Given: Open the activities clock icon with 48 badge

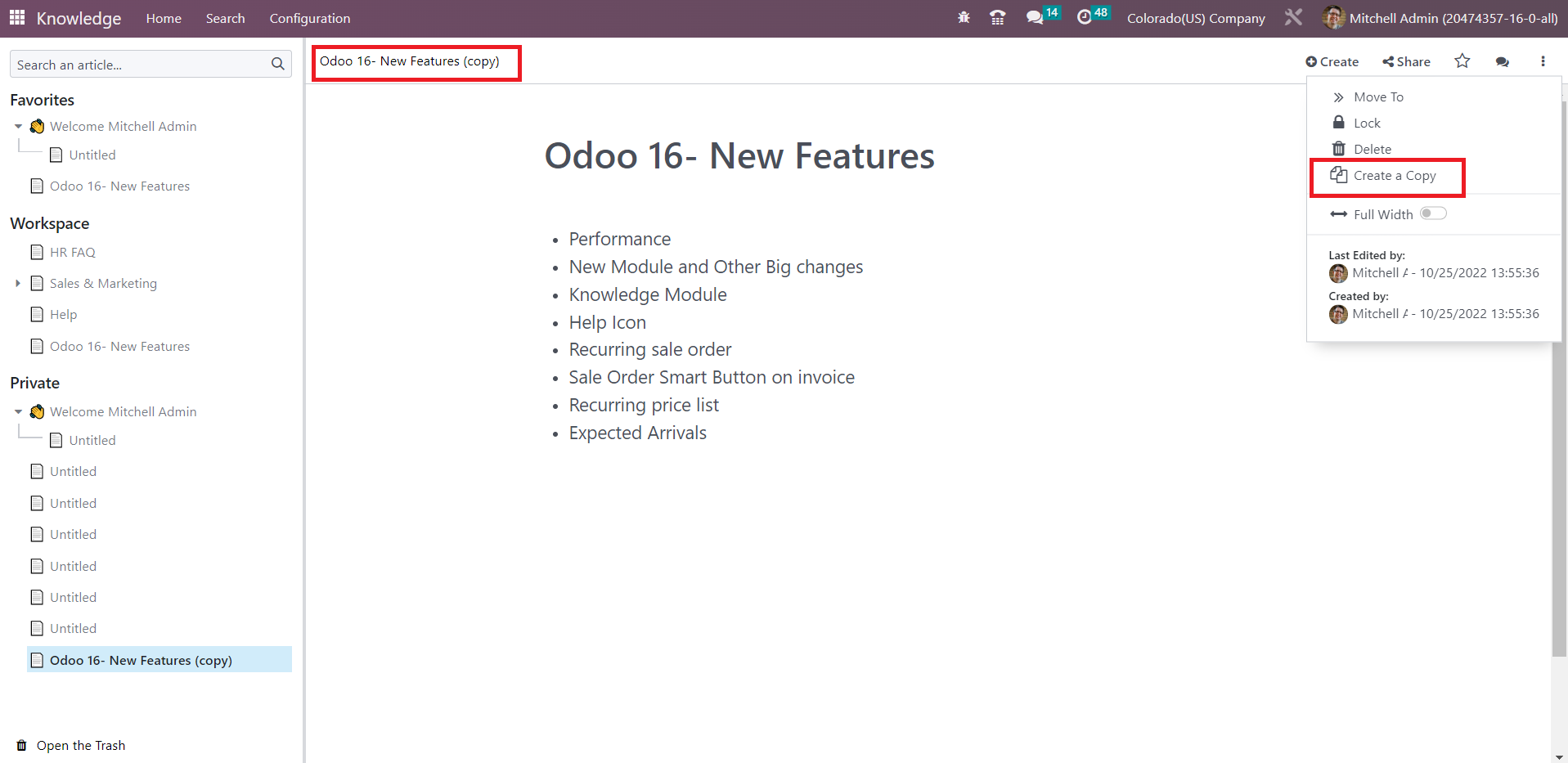Looking at the screenshot, I should pyautogui.click(x=1093, y=16).
